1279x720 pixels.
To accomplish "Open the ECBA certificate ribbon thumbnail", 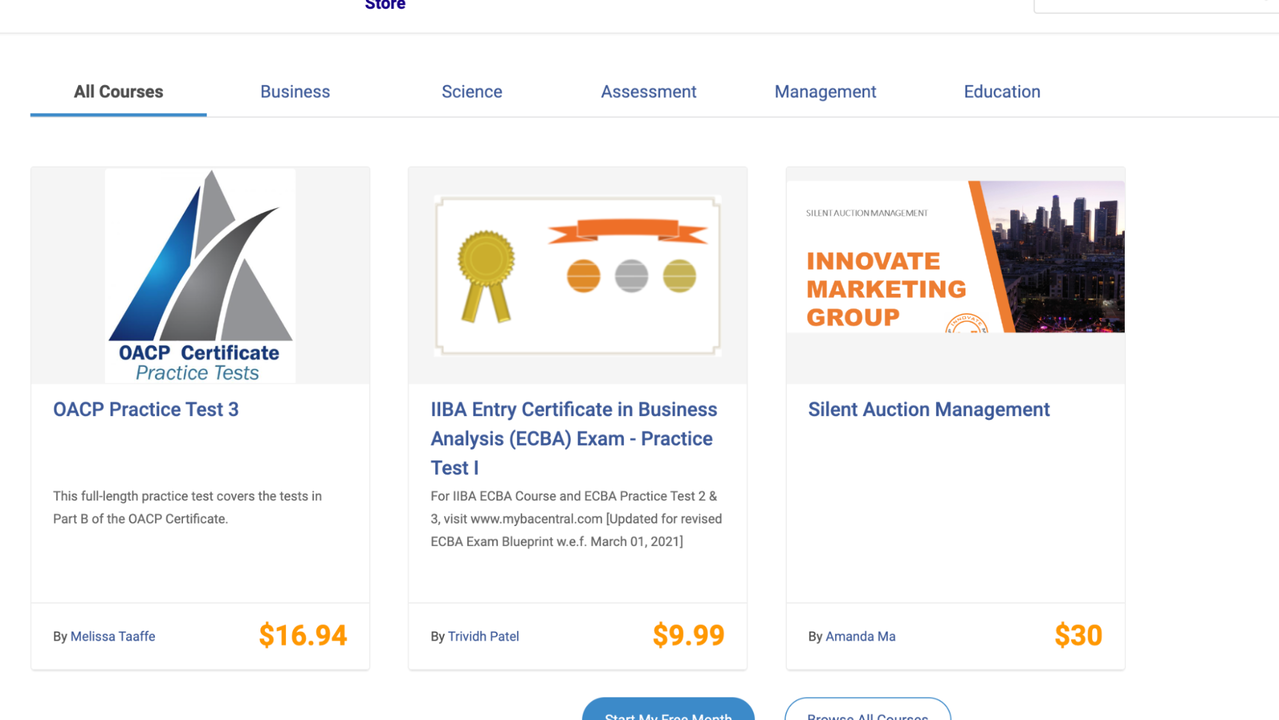I will coord(578,275).
